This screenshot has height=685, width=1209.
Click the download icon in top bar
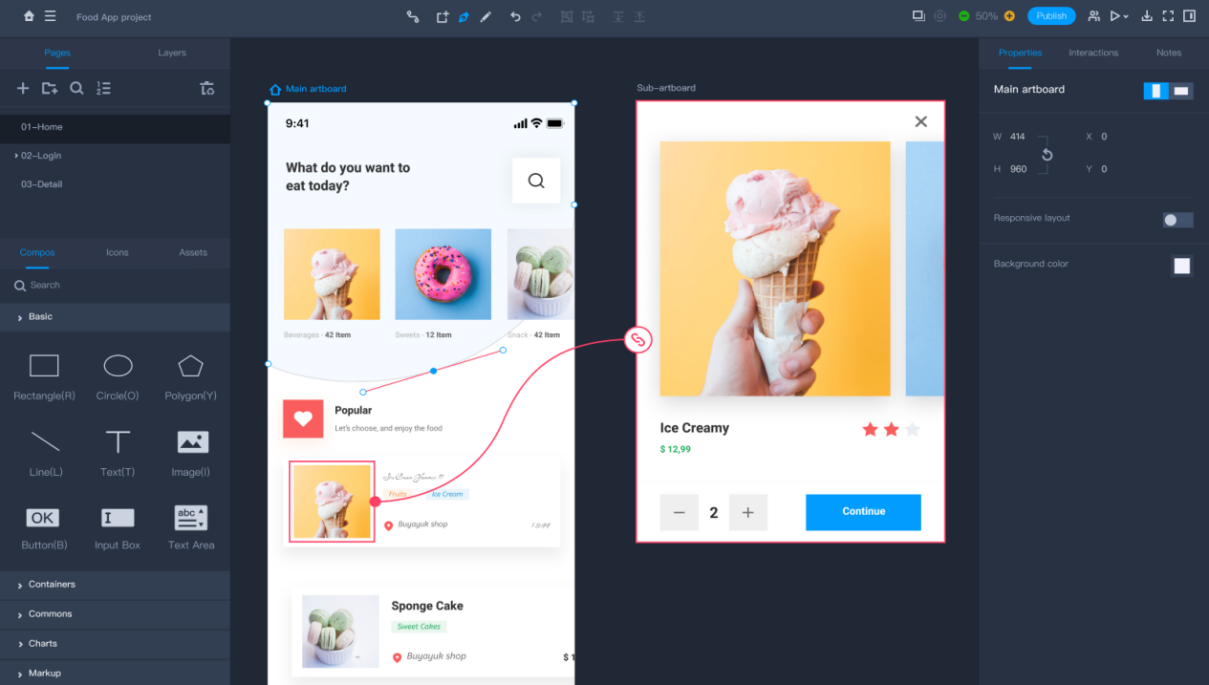[1147, 16]
